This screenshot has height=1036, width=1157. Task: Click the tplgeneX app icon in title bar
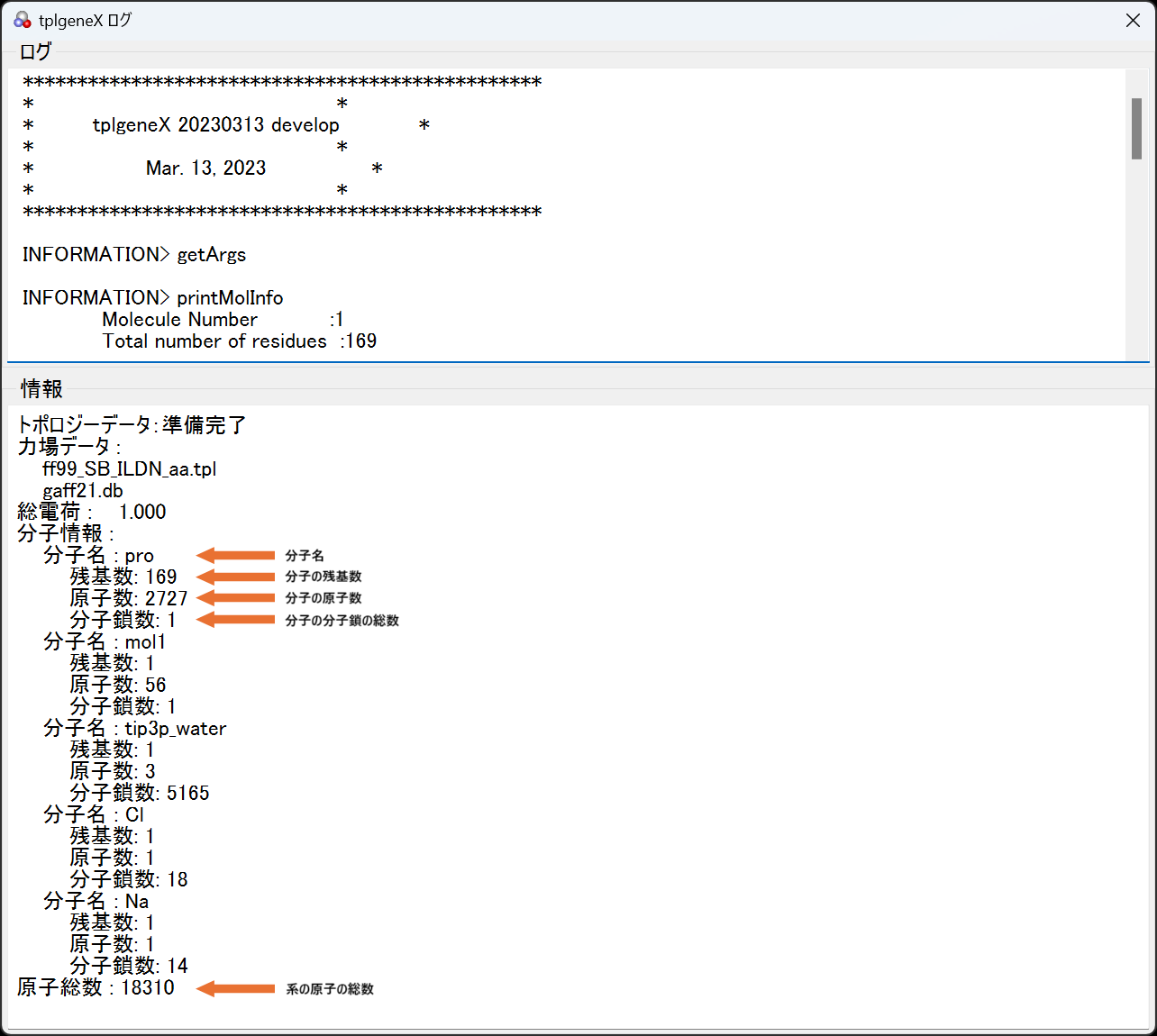(x=23, y=20)
